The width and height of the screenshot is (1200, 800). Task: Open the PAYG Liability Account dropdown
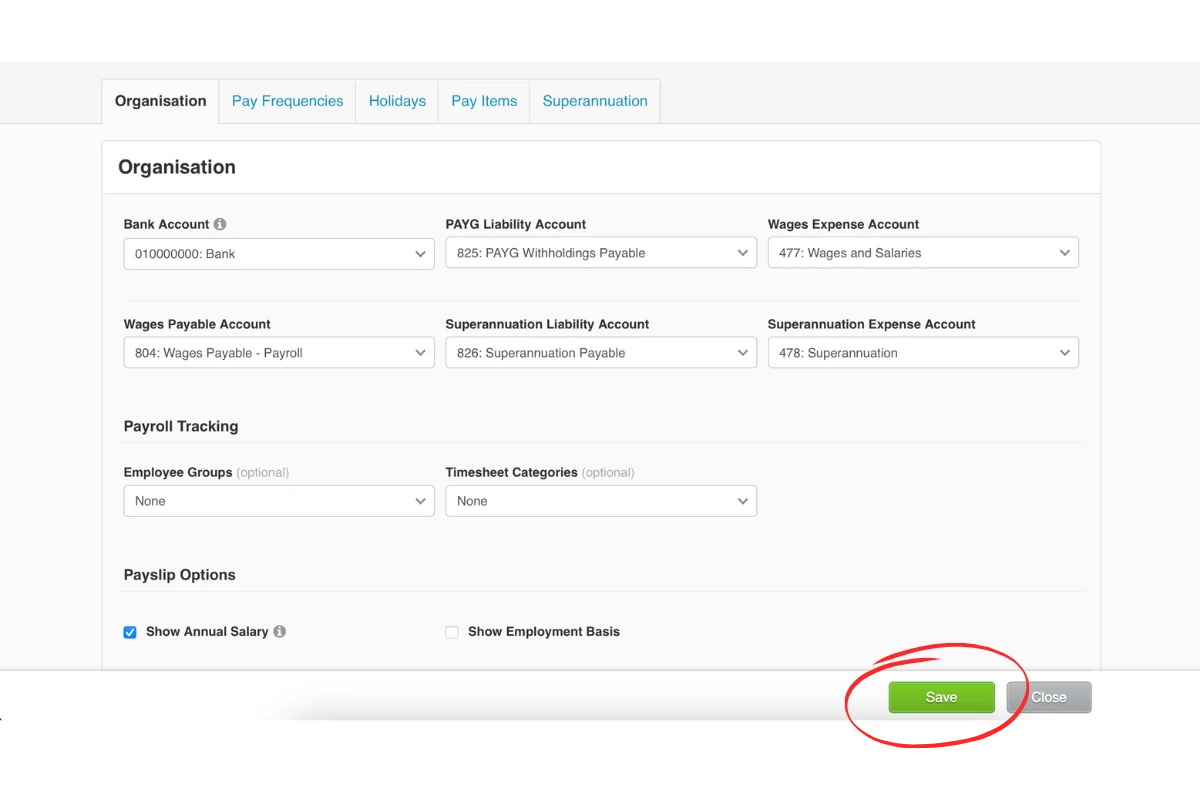pos(601,253)
